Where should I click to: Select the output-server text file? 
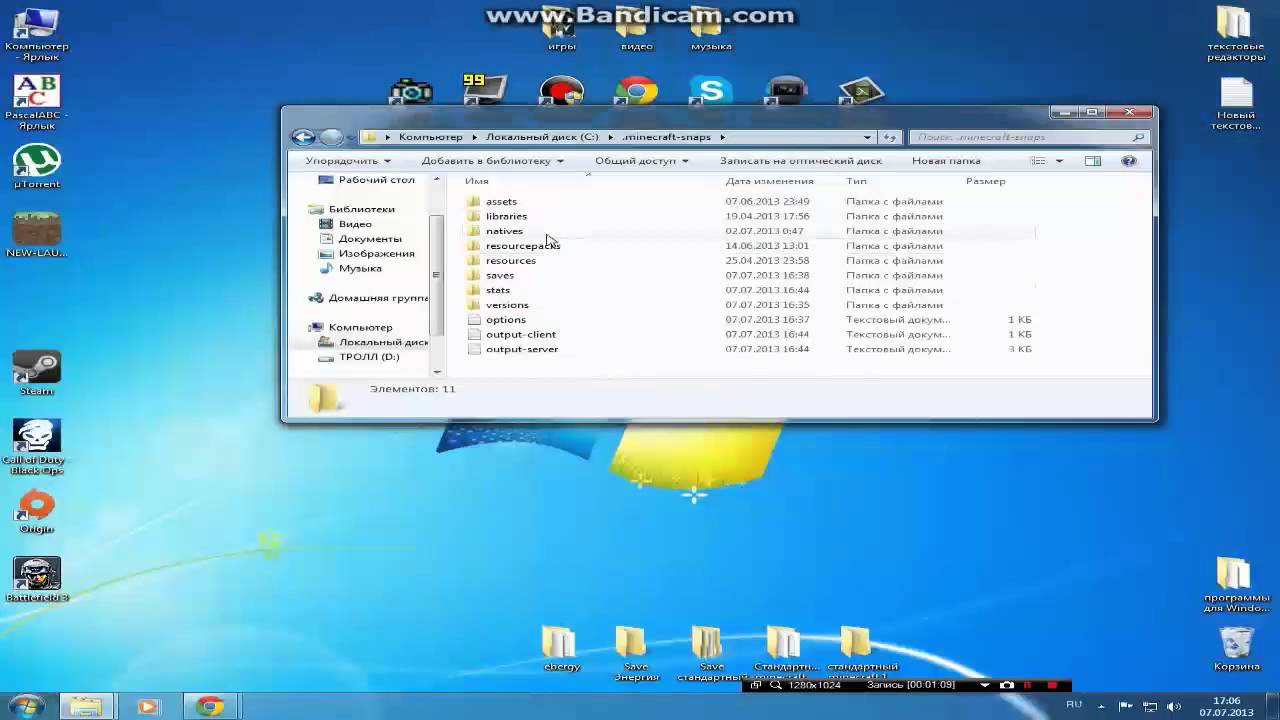pos(513,349)
